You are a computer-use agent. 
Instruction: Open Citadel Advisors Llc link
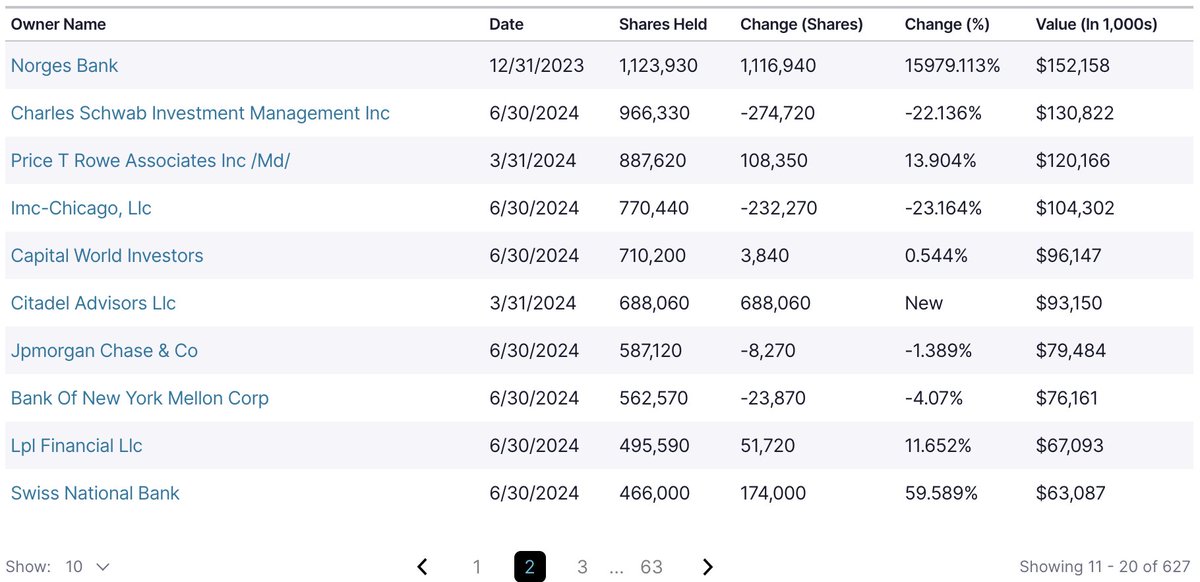coord(93,303)
